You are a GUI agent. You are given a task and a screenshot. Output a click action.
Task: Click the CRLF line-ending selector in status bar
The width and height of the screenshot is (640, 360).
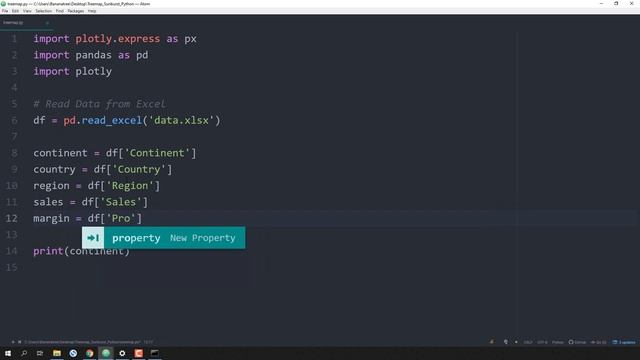[528, 342]
